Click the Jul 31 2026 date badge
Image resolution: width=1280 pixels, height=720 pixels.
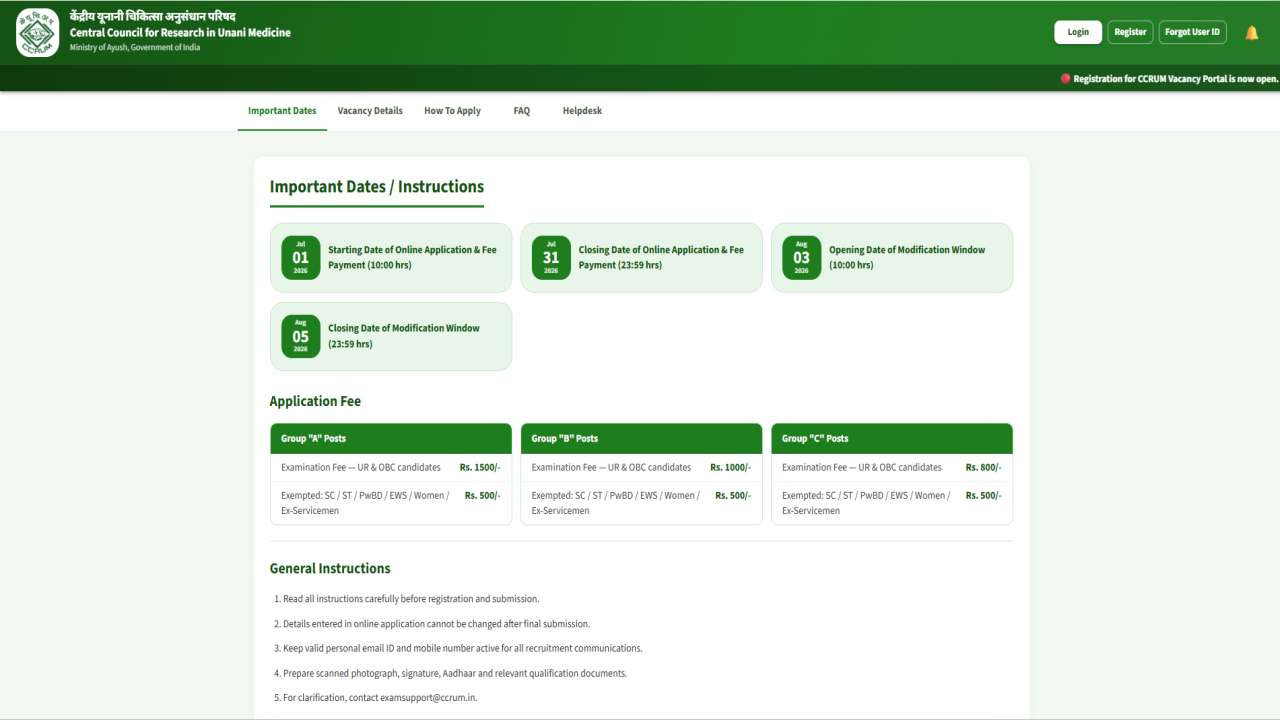[551, 257]
